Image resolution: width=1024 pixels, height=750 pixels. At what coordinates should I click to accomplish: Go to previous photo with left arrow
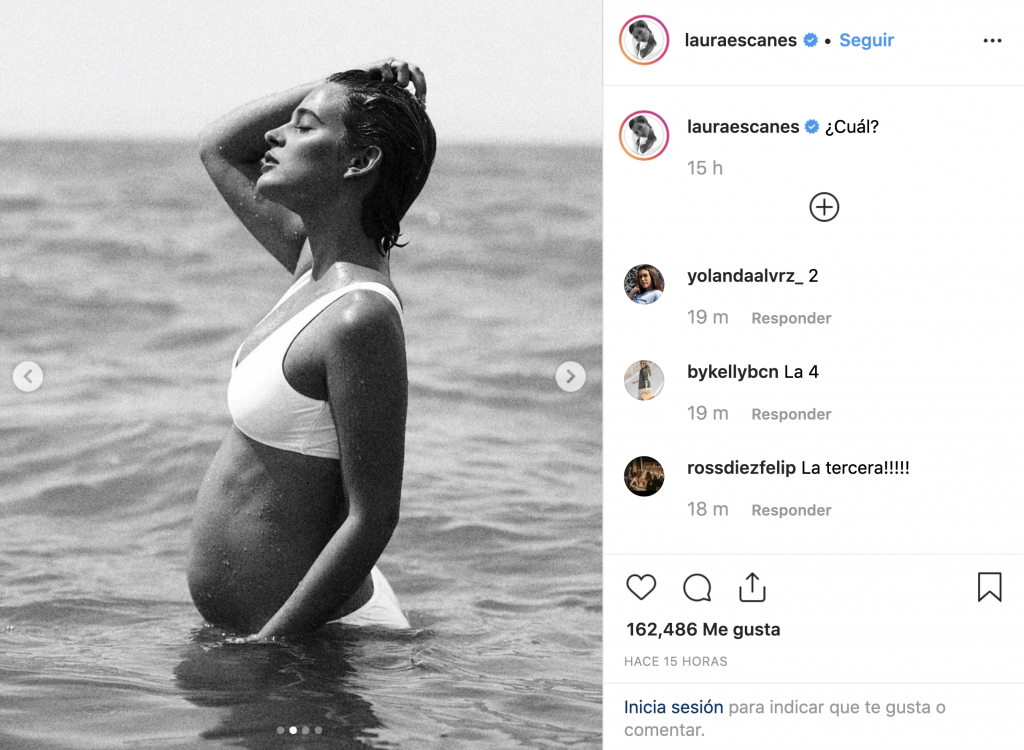28,376
